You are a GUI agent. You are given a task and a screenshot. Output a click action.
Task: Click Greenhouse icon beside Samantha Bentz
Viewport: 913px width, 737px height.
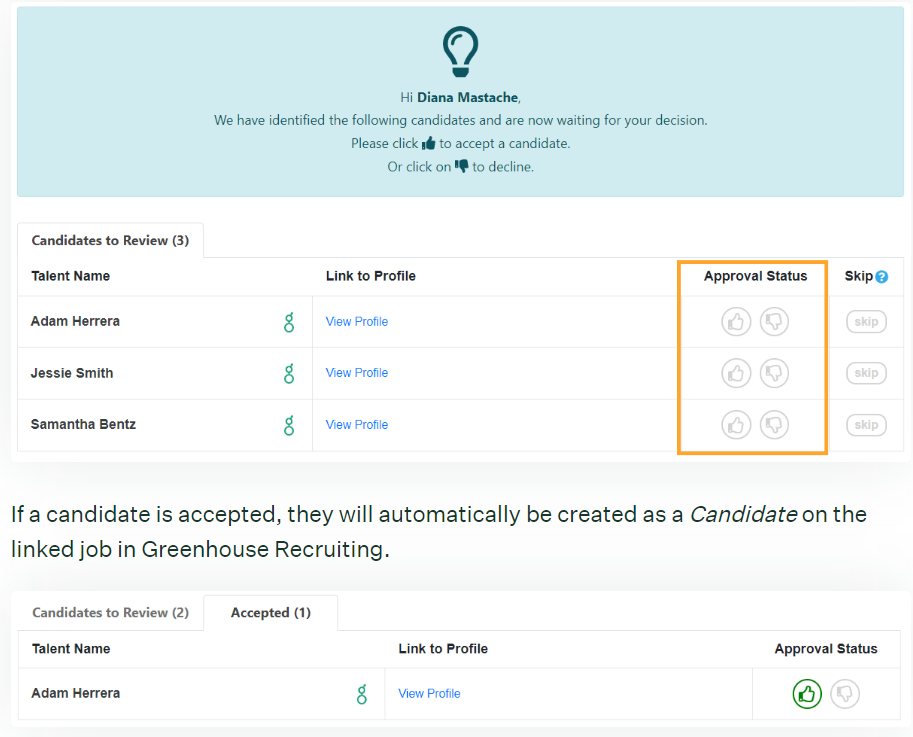(289, 425)
